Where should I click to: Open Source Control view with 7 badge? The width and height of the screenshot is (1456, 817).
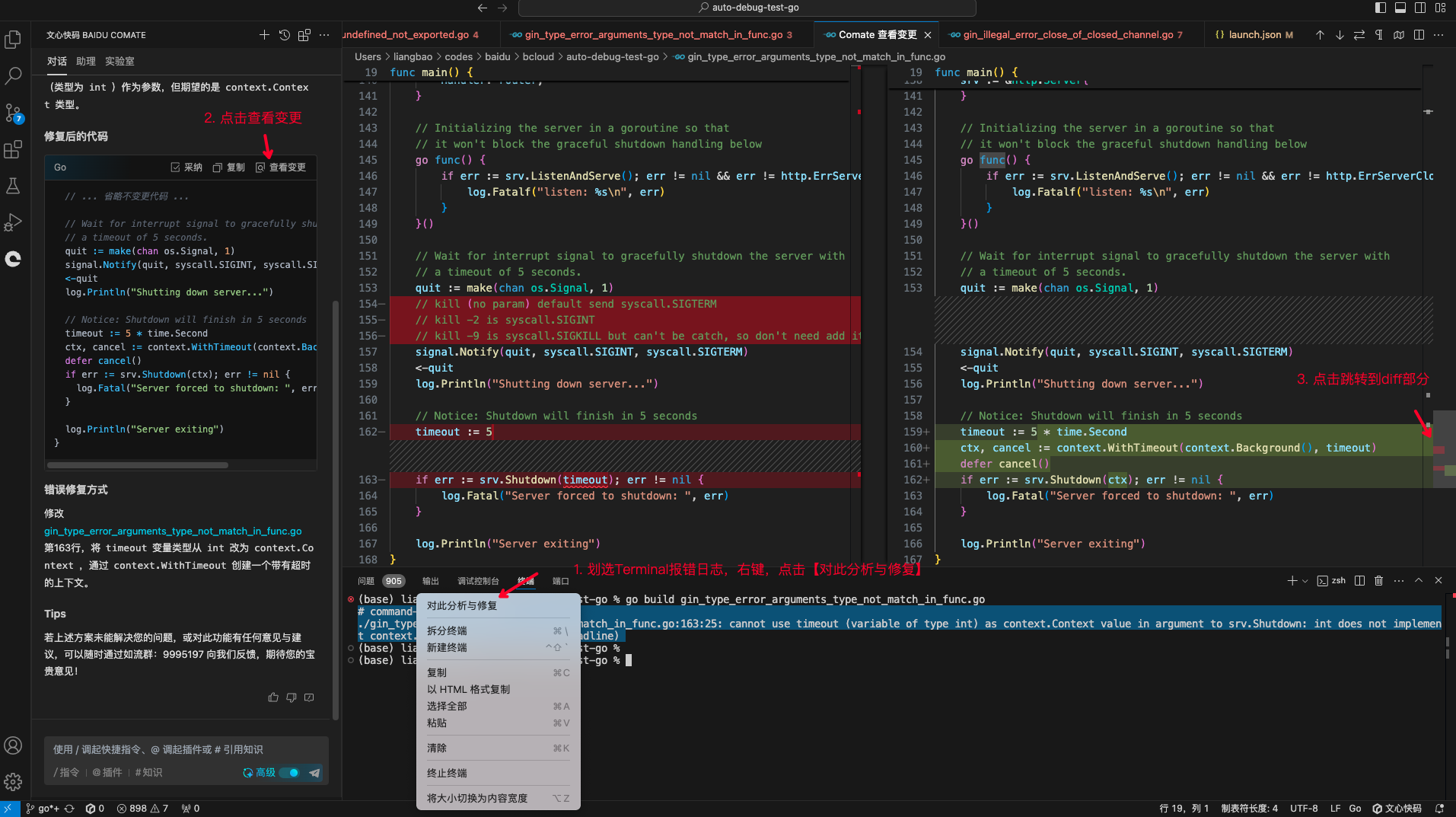click(x=13, y=113)
